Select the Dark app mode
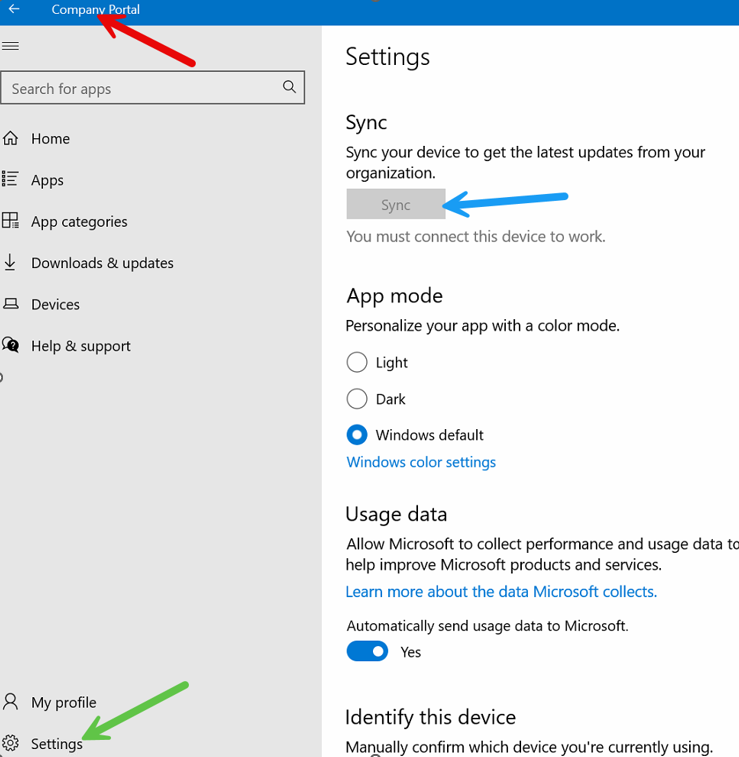The height and width of the screenshot is (757, 739). coord(357,399)
